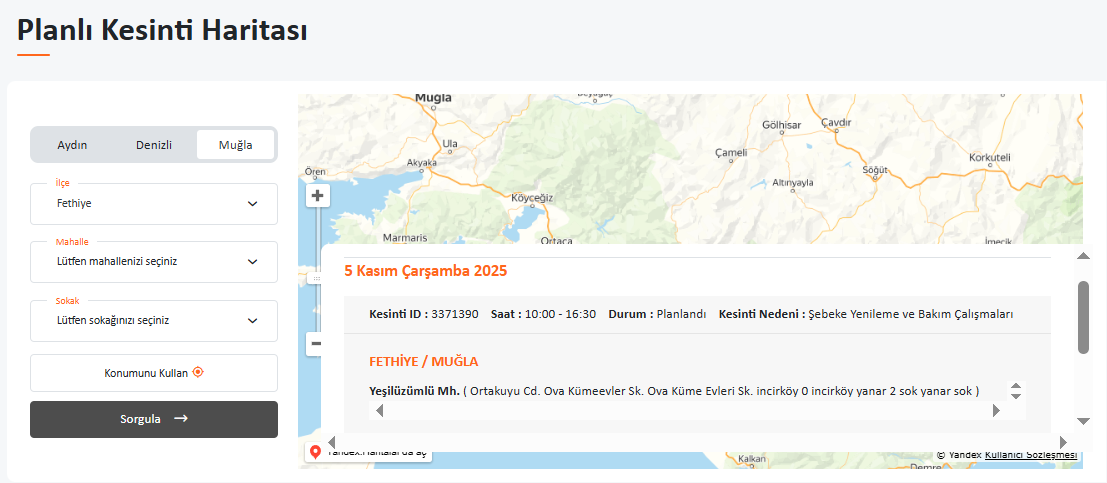
Task: Click the Kalkan label on the map
Action: [752, 459]
